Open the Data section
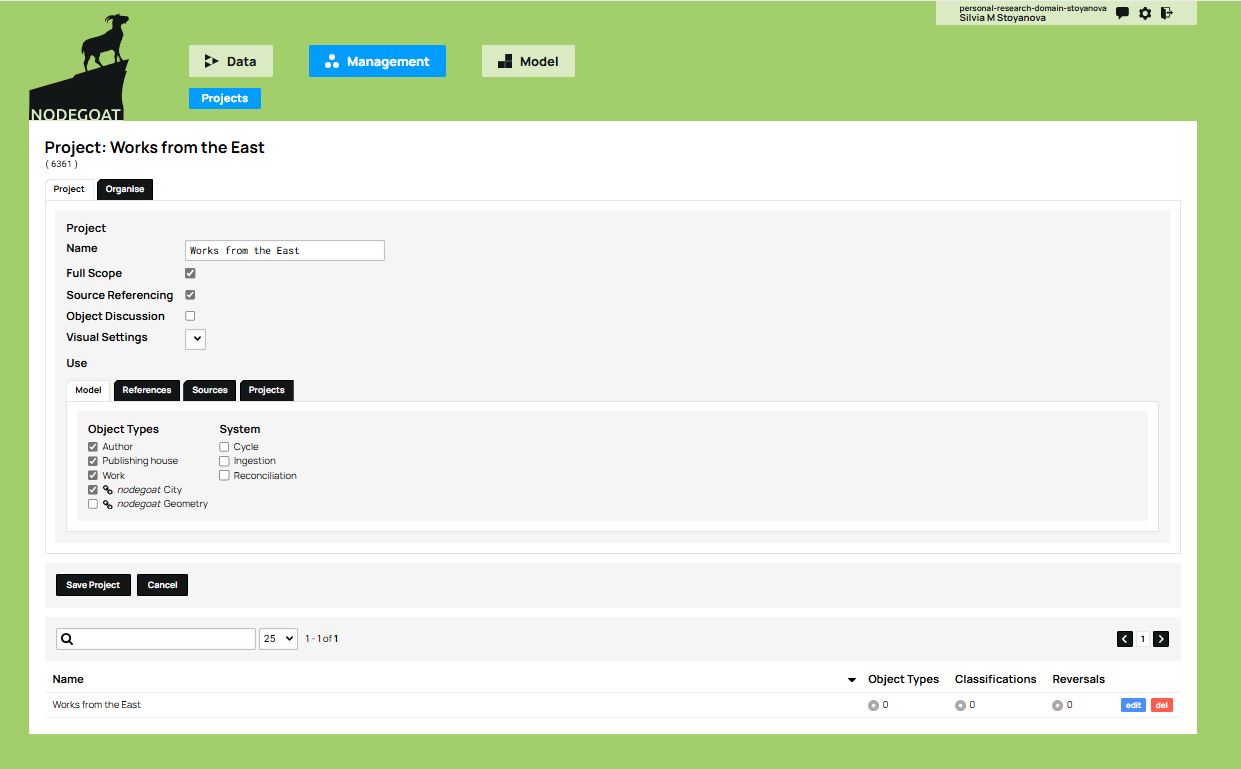Image resolution: width=1241 pixels, height=769 pixels. (230, 61)
